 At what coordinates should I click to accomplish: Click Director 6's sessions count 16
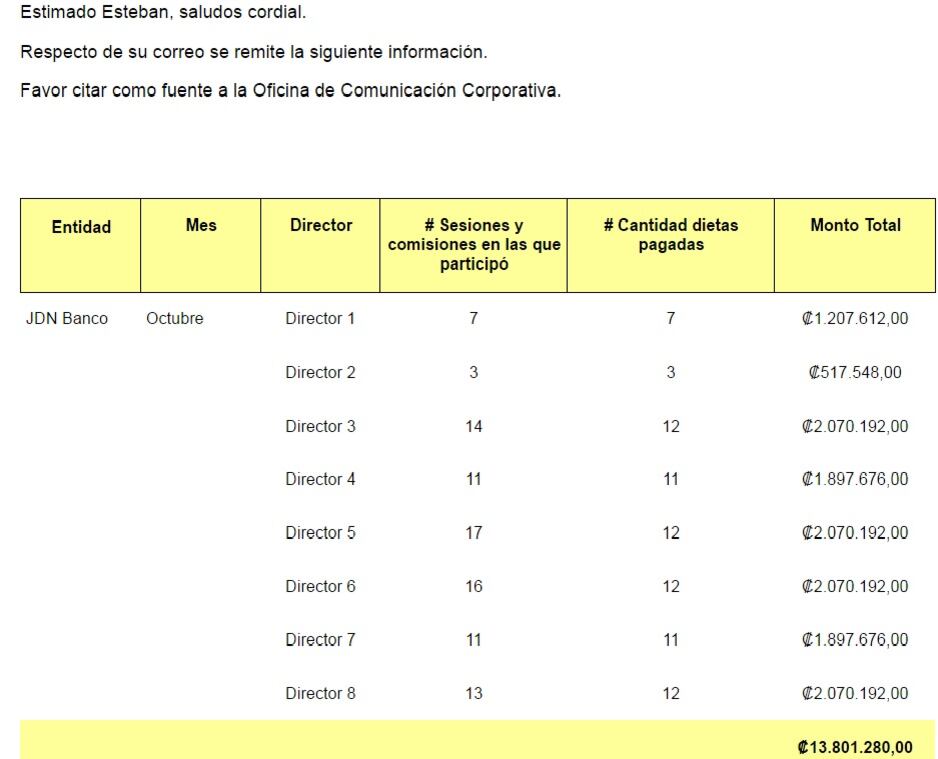(x=474, y=587)
